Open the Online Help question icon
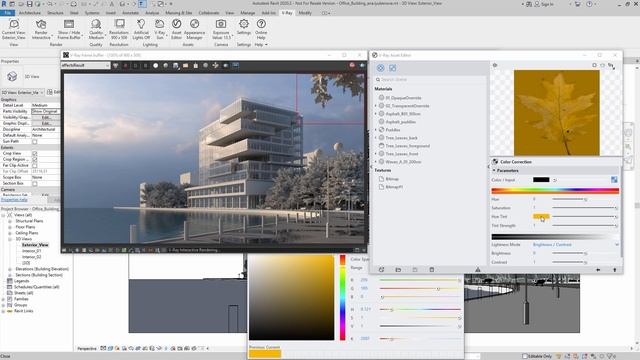This screenshot has height=360, width=640. 261,24
